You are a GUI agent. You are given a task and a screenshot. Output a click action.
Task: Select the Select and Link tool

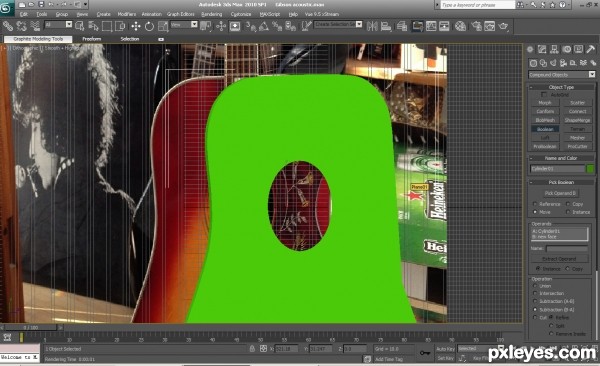click(x=8, y=26)
